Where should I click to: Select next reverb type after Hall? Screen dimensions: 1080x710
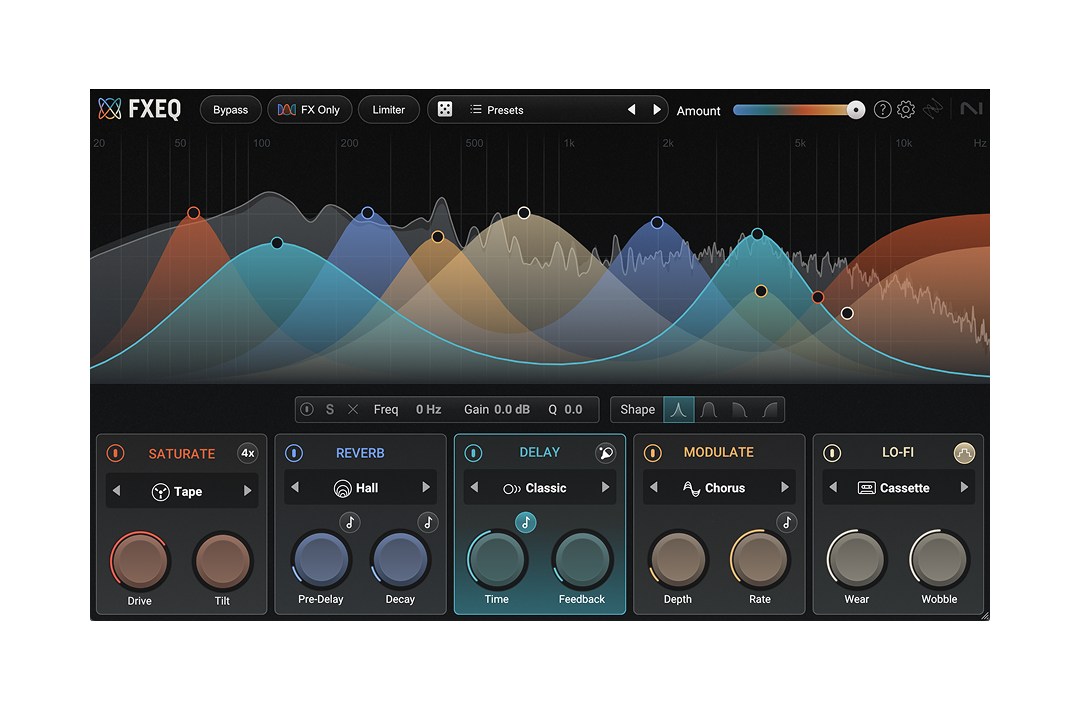tap(426, 487)
